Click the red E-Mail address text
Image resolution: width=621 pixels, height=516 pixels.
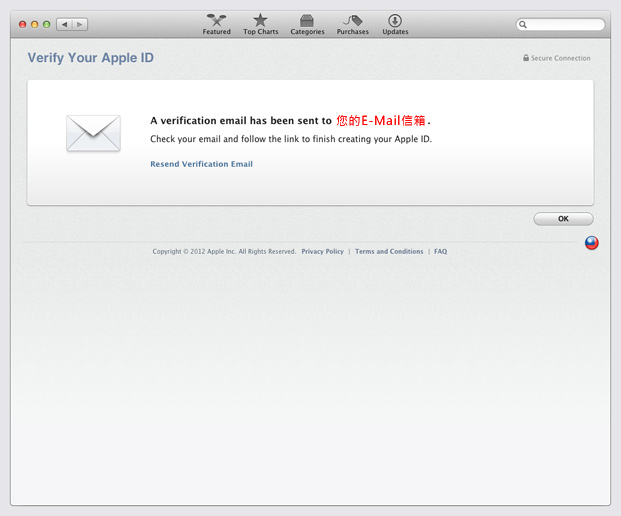pyautogui.click(x=381, y=120)
